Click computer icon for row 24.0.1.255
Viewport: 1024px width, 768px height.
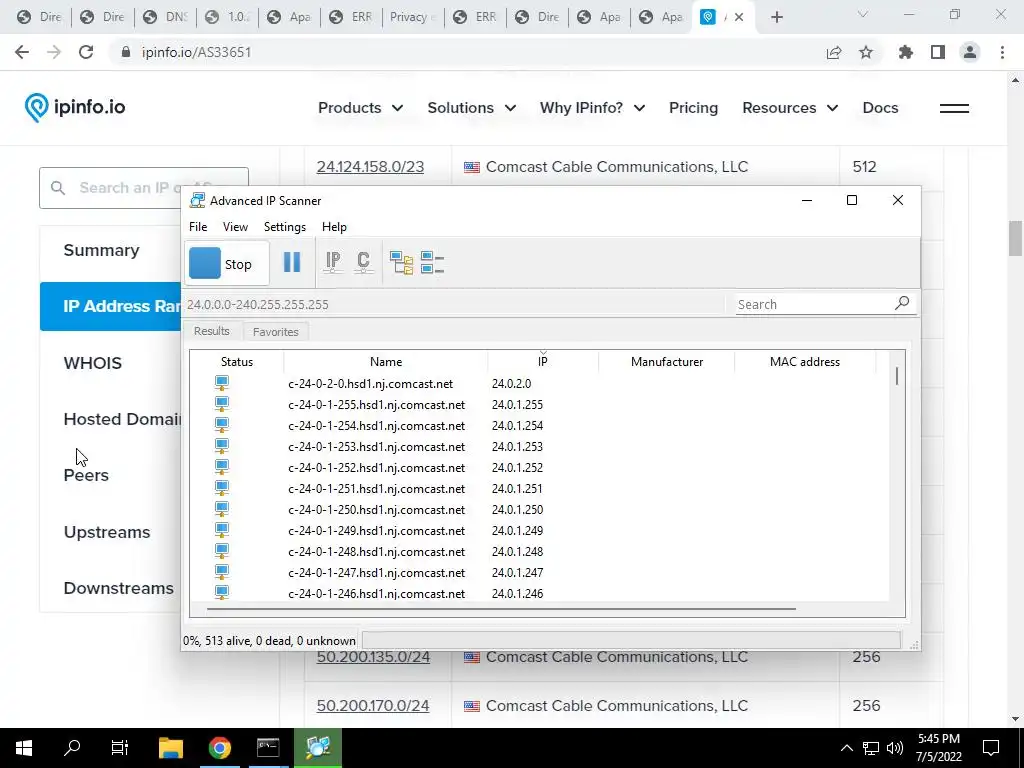[222, 404]
